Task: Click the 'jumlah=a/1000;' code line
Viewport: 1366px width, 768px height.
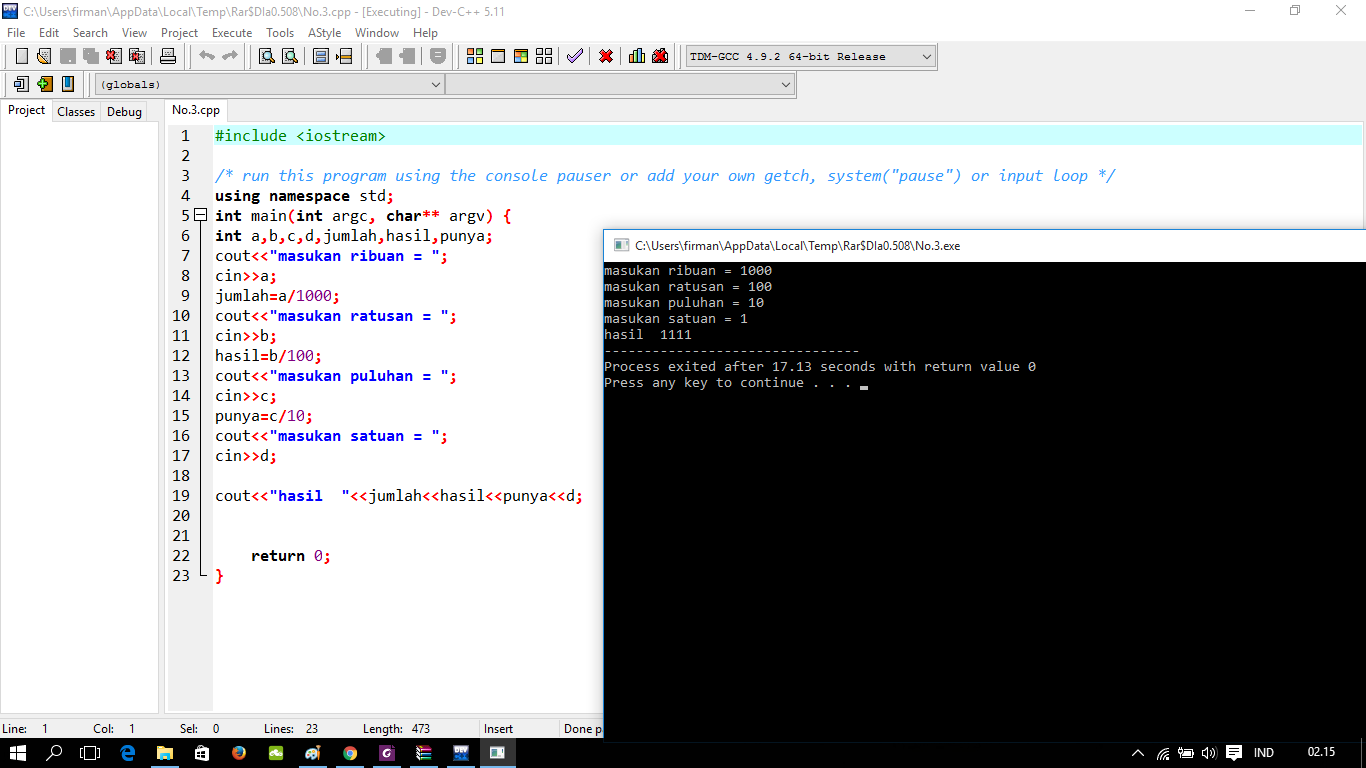Action: [x=277, y=296]
